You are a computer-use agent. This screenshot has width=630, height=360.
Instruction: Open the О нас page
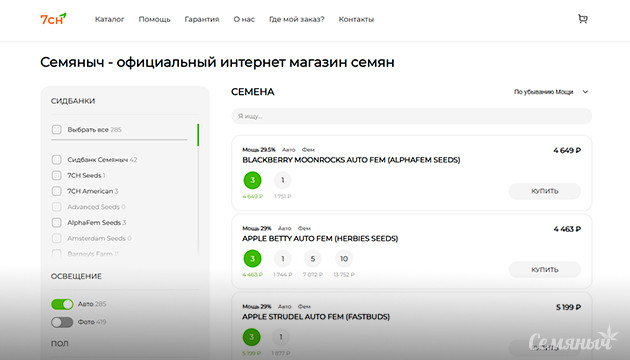(244, 19)
